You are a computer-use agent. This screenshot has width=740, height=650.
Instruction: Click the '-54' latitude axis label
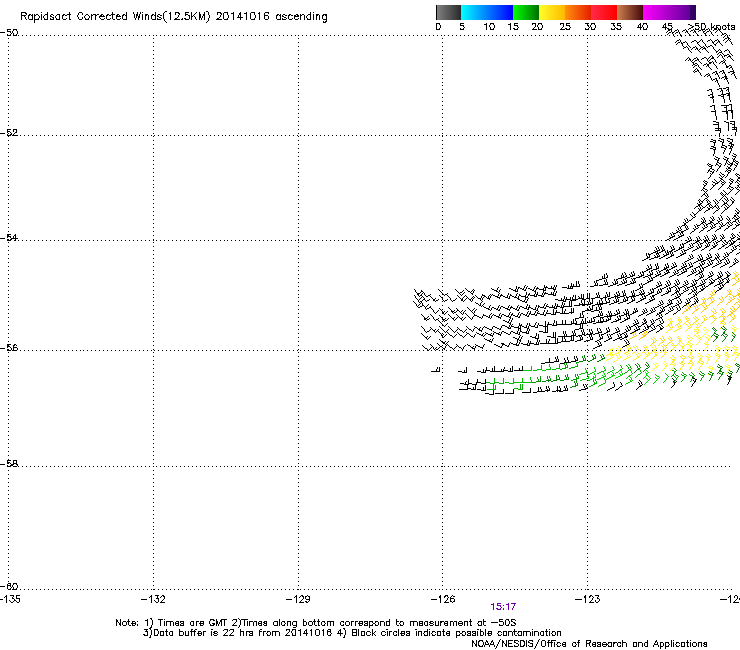click(x=9, y=237)
